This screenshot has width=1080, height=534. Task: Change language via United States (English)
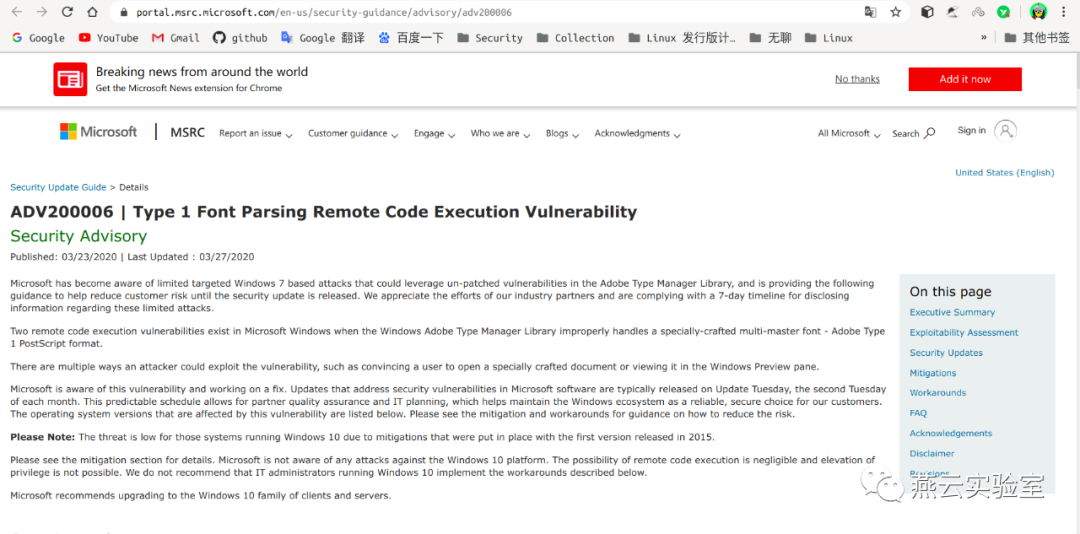tap(1004, 173)
